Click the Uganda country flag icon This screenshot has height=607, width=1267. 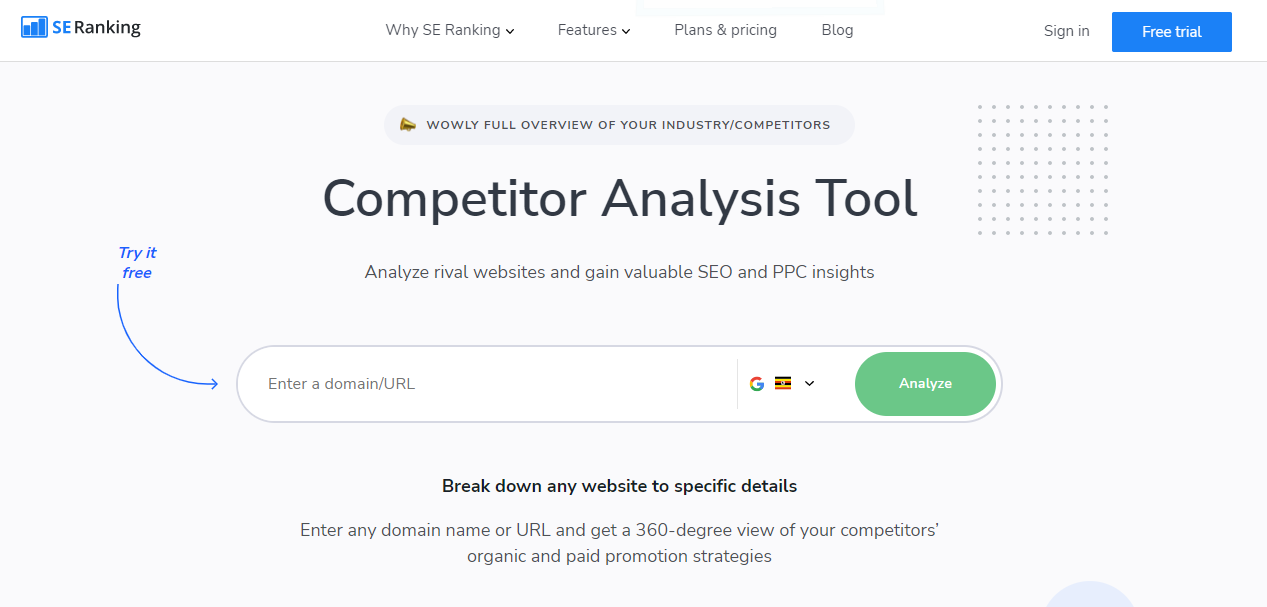[x=783, y=383]
